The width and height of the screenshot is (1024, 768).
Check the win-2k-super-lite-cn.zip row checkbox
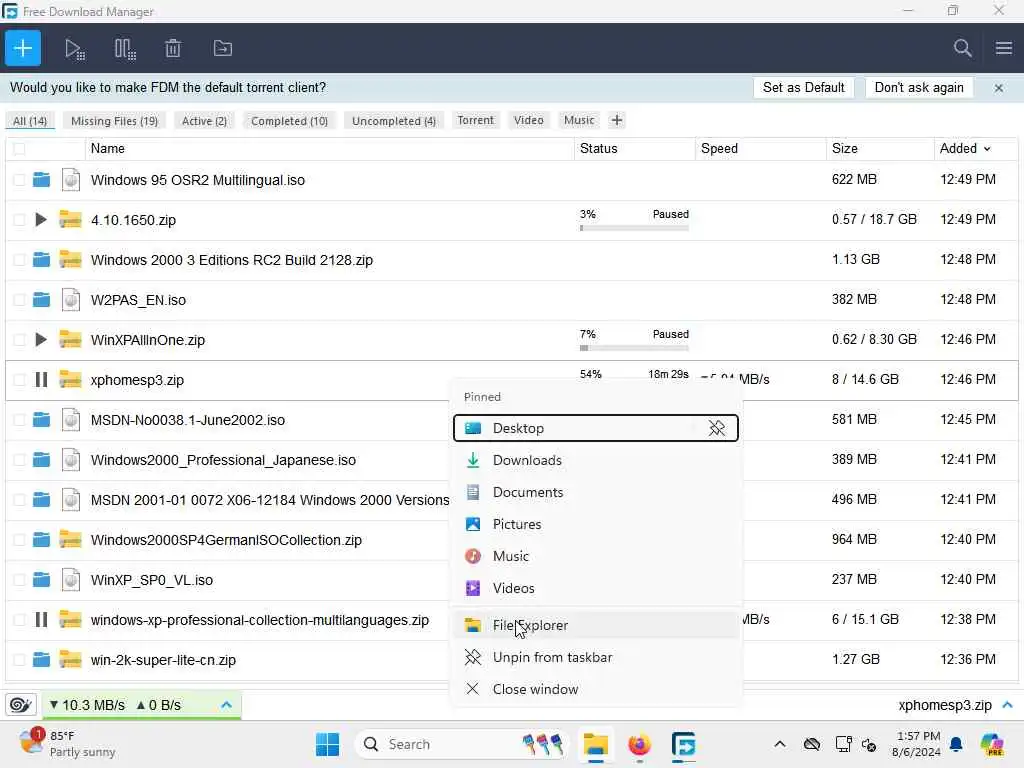point(19,660)
